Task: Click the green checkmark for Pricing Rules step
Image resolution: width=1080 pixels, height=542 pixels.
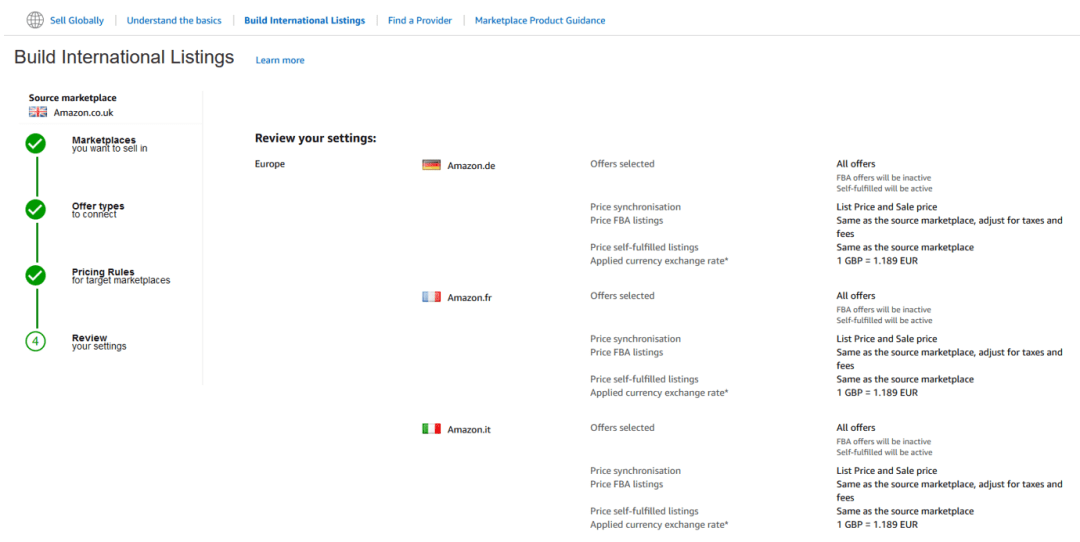Action: point(36,275)
